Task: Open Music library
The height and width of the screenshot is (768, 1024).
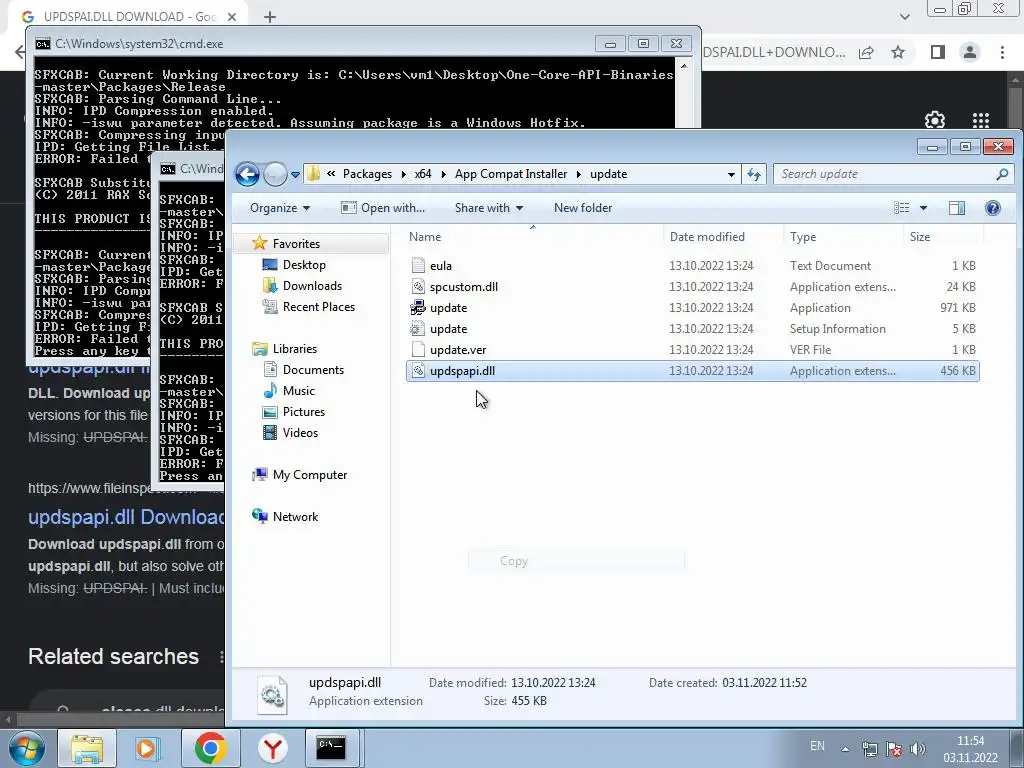Action: (298, 391)
